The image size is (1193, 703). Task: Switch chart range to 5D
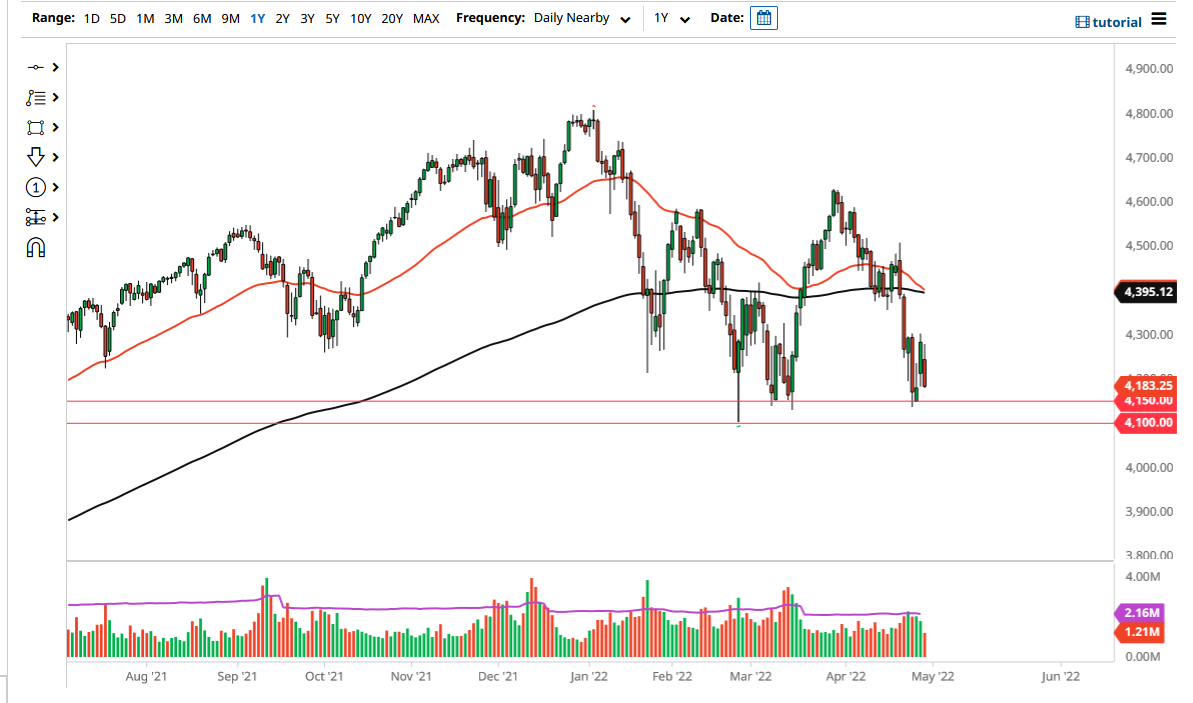click(117, 18)
